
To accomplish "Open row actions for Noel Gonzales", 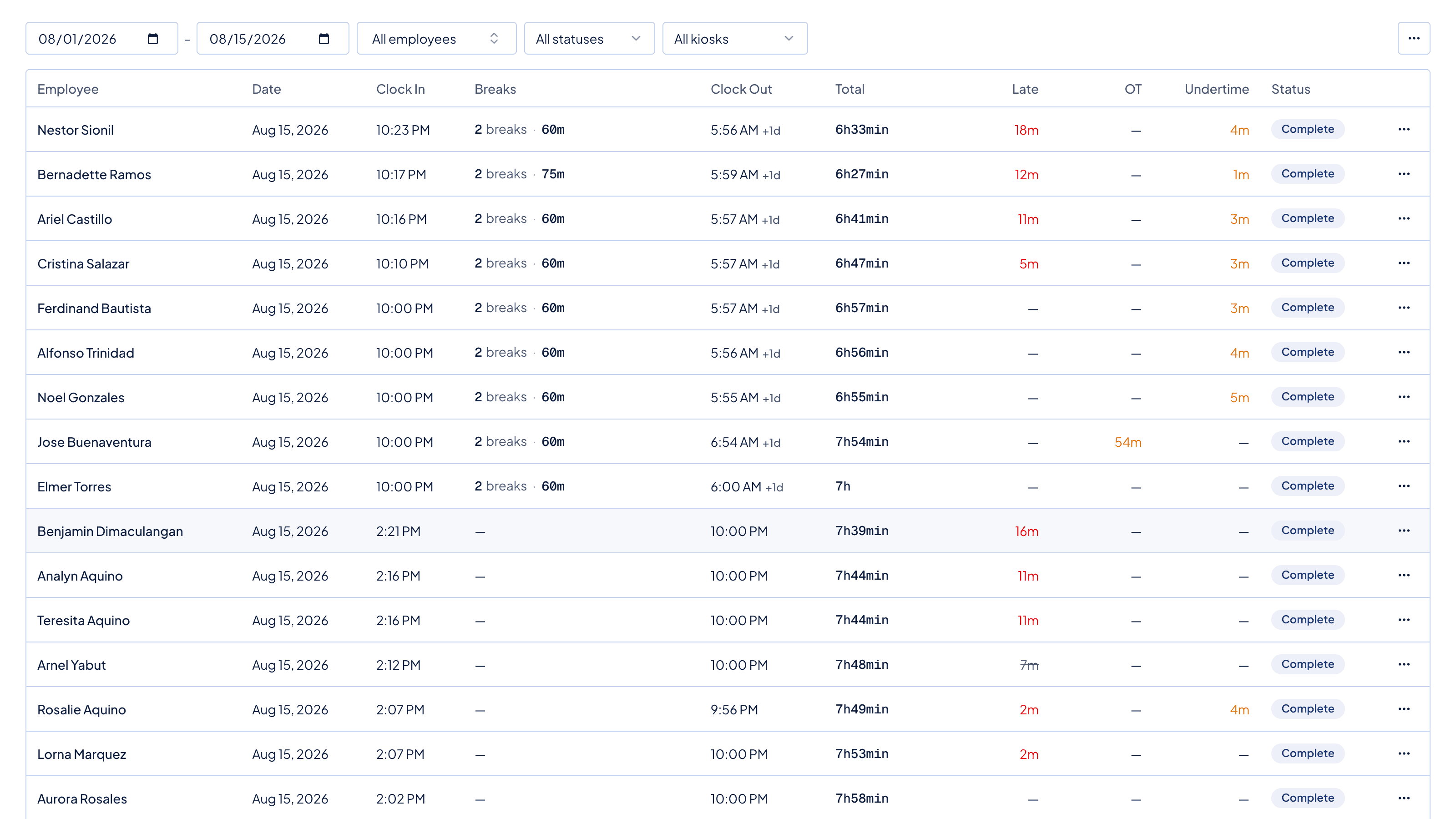I will [1404, 397].
